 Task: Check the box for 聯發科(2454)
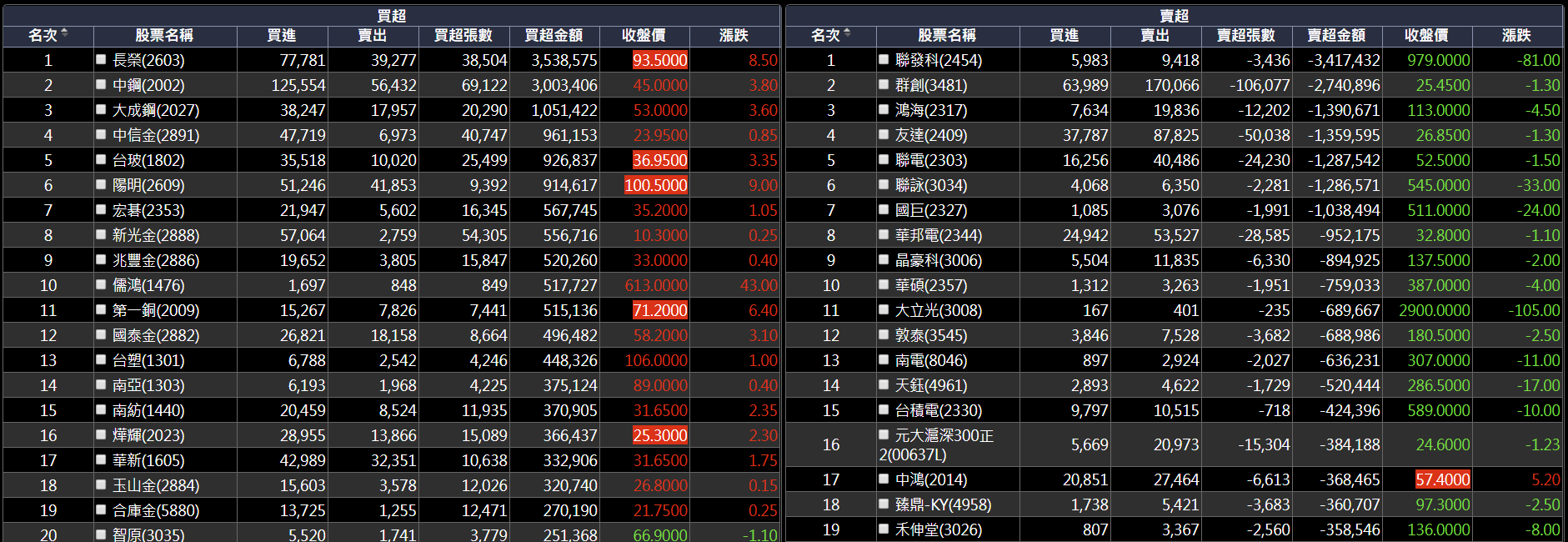[884, 60]
